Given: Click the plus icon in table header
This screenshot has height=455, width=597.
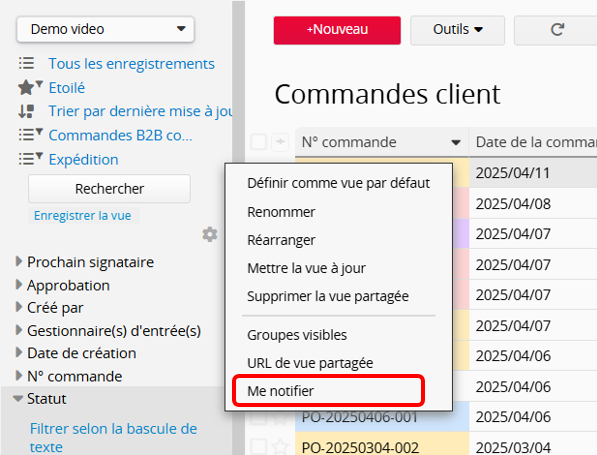Looking at the screenshot, I should click(x=280, y=142).
